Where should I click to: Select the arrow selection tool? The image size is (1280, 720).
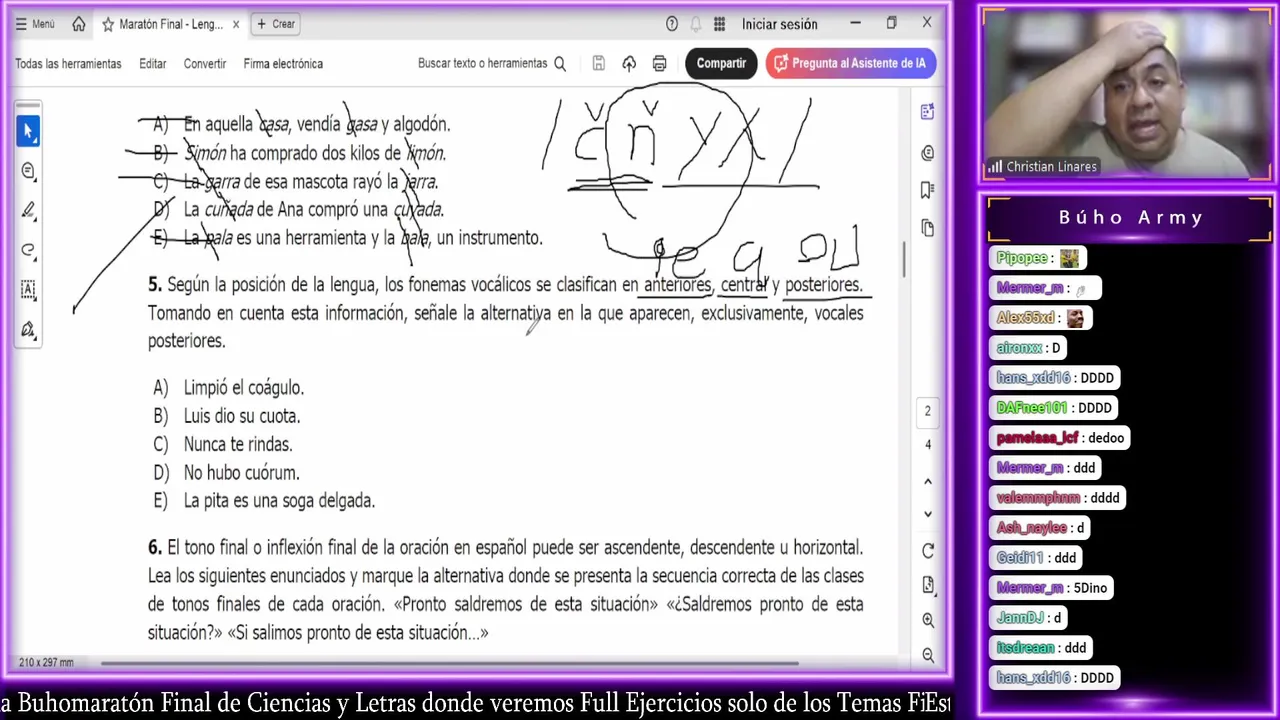[28, 131]
